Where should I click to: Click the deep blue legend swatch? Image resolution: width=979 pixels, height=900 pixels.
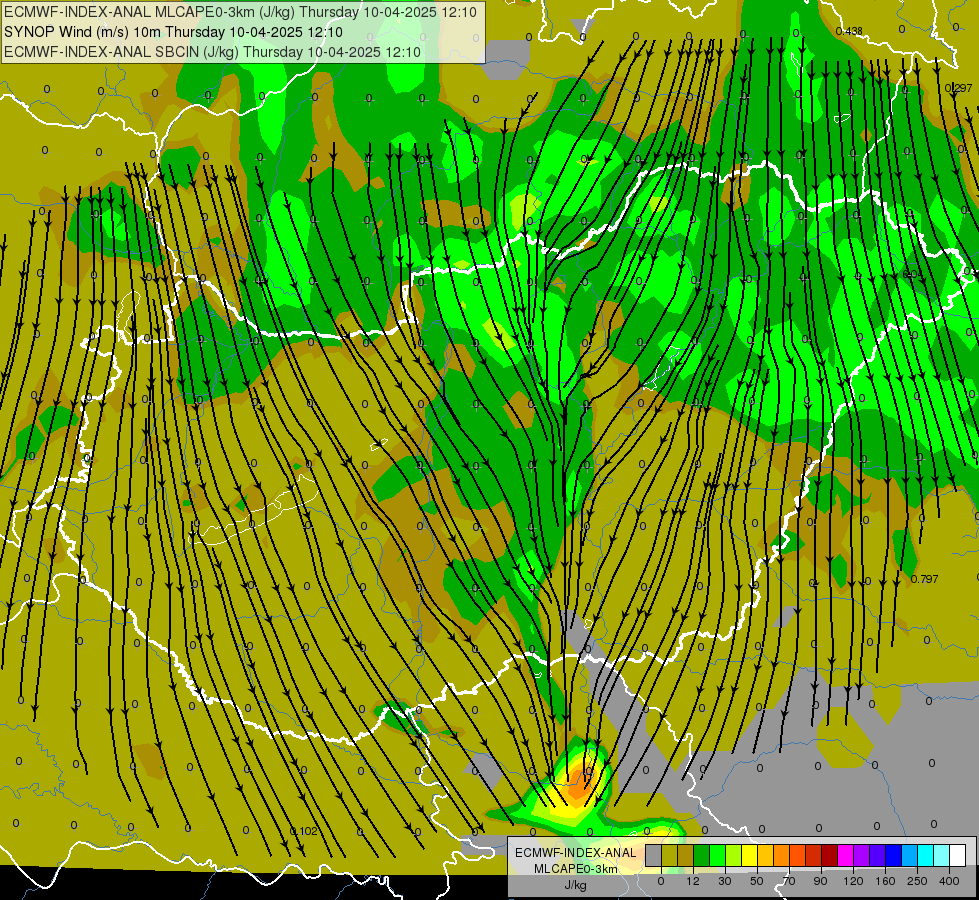(x=894, y=855)
